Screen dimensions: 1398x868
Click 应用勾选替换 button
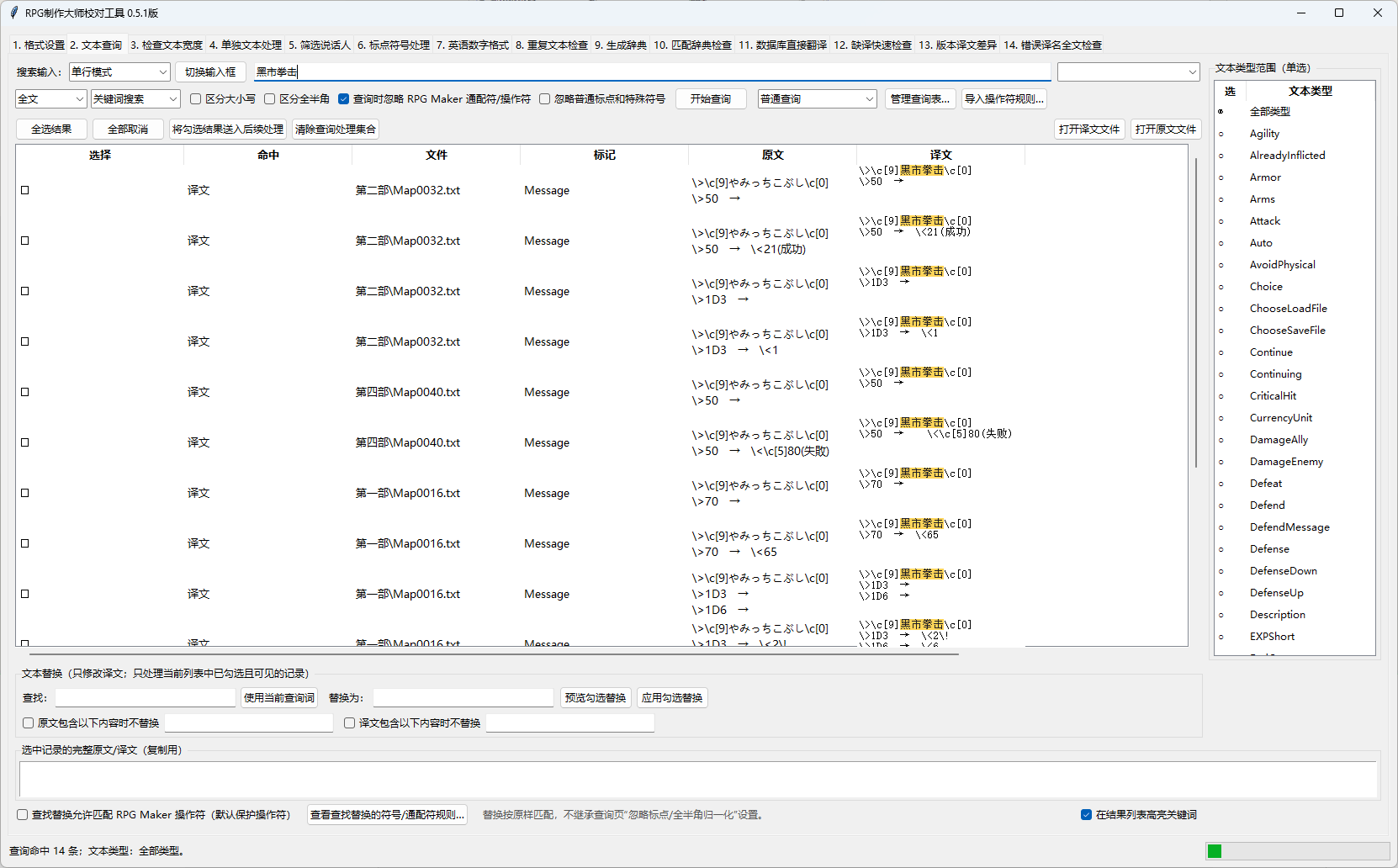[672, 697]
